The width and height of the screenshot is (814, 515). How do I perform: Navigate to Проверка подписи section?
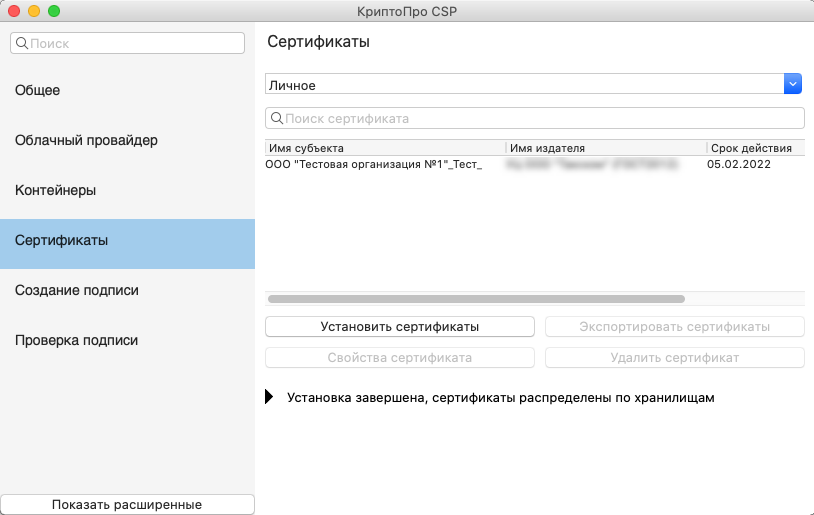77,340
